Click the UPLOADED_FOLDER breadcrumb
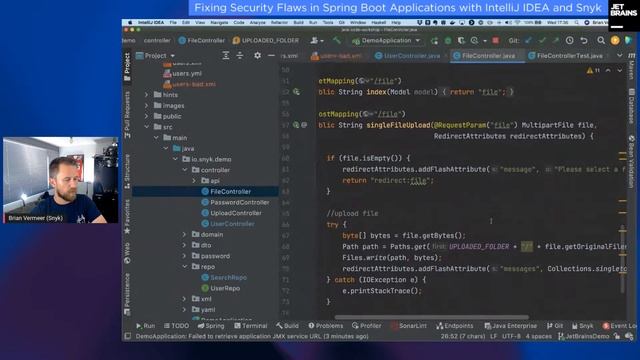The image size is (640, 360). pos(266,40)
